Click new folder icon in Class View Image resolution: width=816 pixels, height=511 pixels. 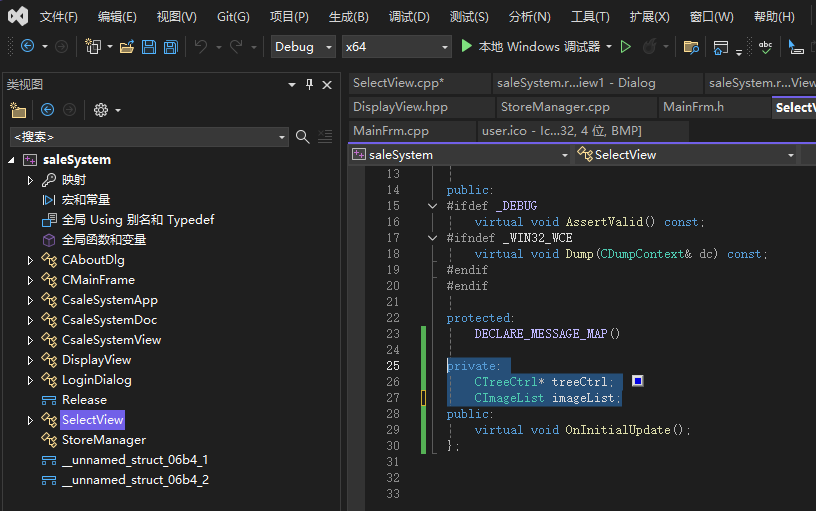click(x=18, y=110)
